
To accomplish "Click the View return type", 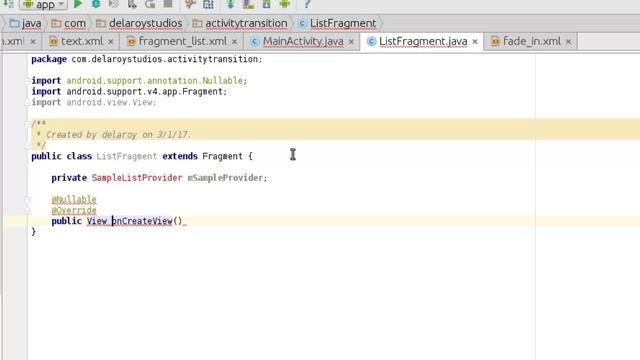I will pyautogui.click(x=97, y=221).
